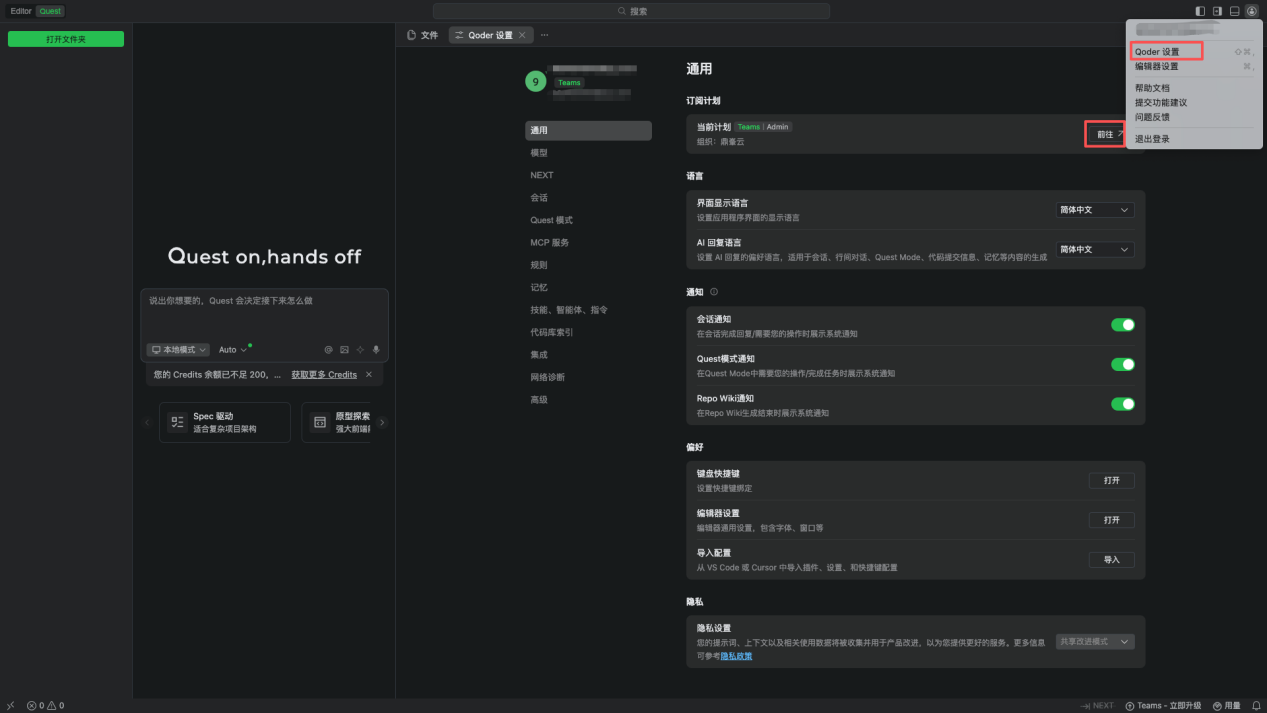Select 会话 settings category
This screenshot has height=713, width=1267.
[x=588, y=198]
